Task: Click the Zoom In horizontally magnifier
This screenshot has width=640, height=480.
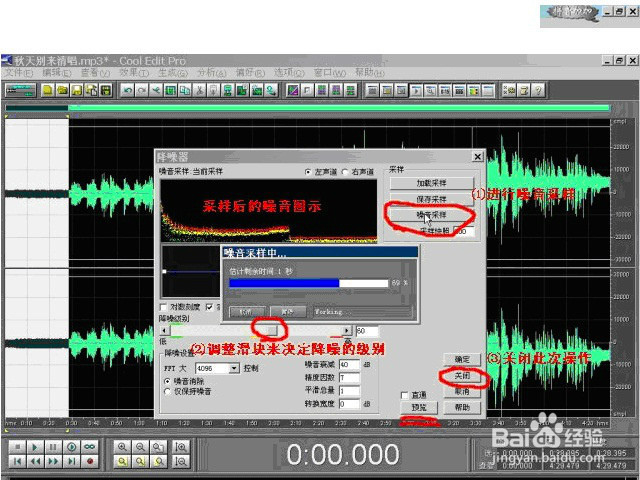Action: click(x=122, y=447)
